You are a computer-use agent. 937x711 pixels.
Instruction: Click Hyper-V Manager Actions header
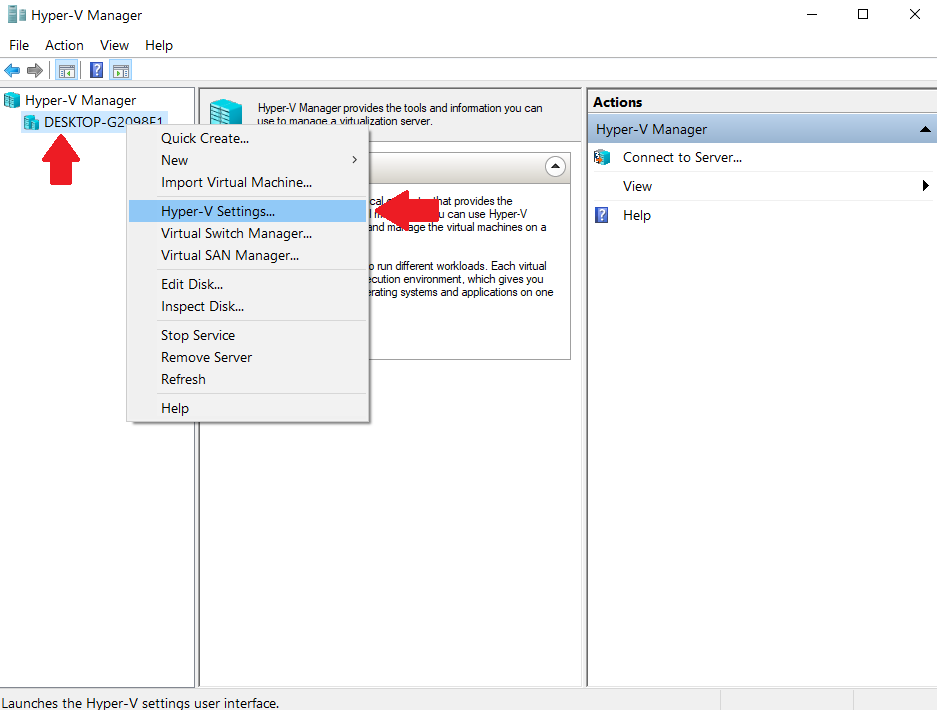pos(762,129)
